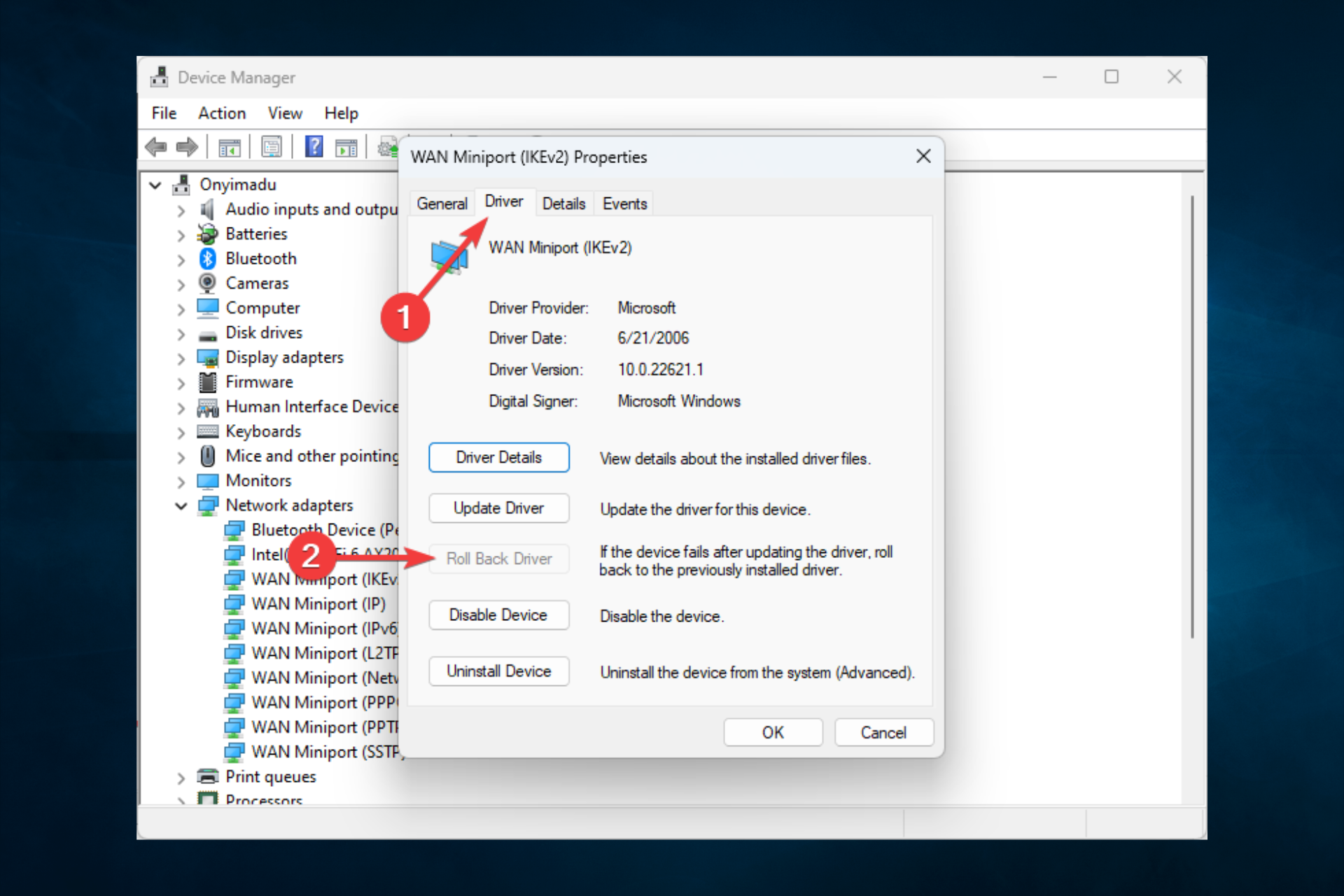Click the Show/Hide Action Pane icon

pyautogui.click(x=346, y=148)
